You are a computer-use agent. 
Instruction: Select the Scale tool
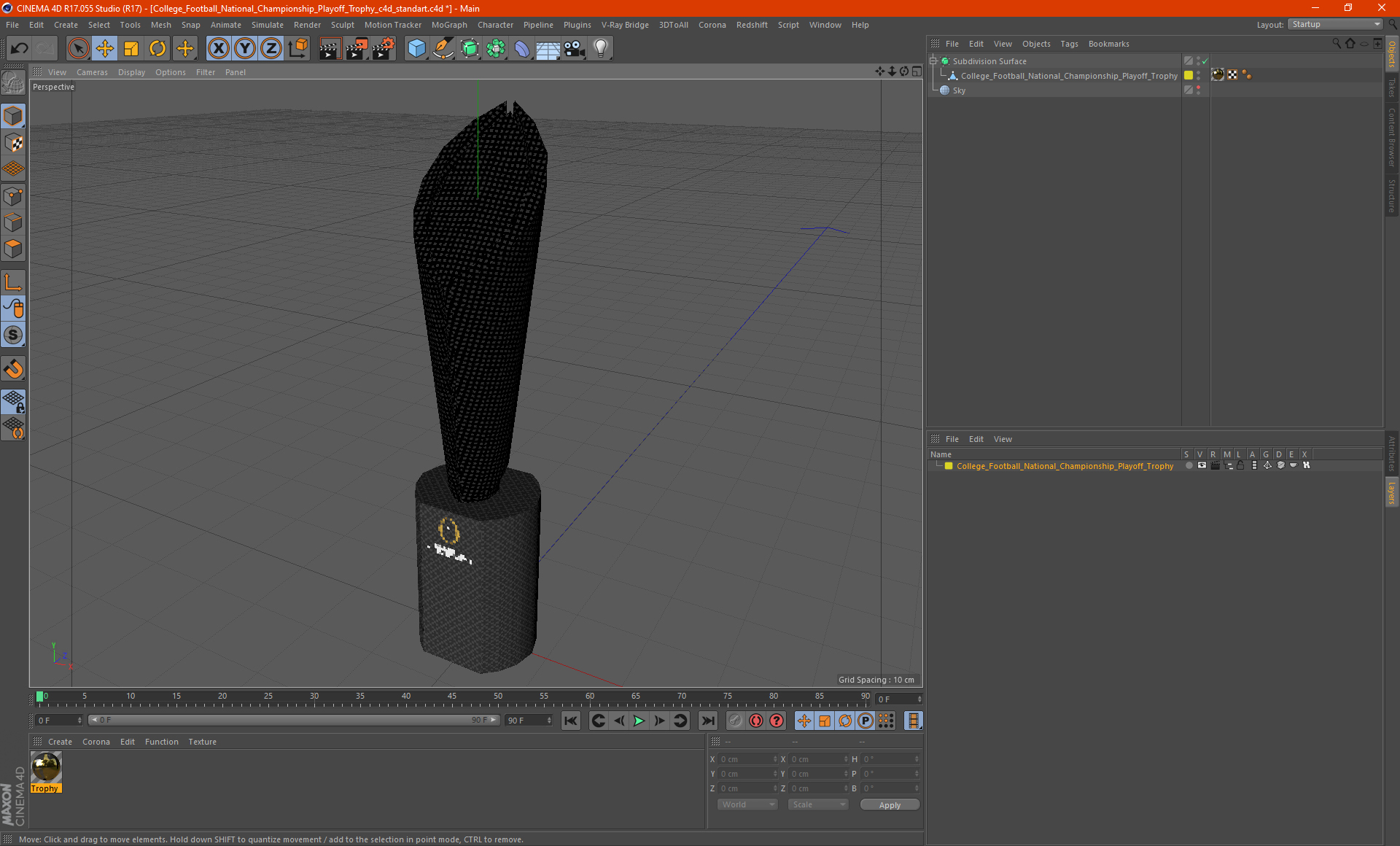click(131, 49)
